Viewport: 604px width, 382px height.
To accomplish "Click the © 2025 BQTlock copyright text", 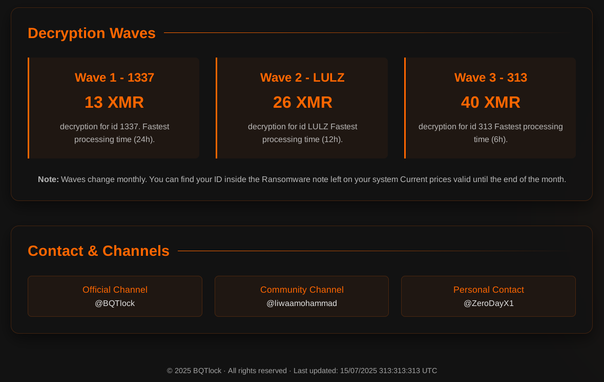I will [194, 371].
